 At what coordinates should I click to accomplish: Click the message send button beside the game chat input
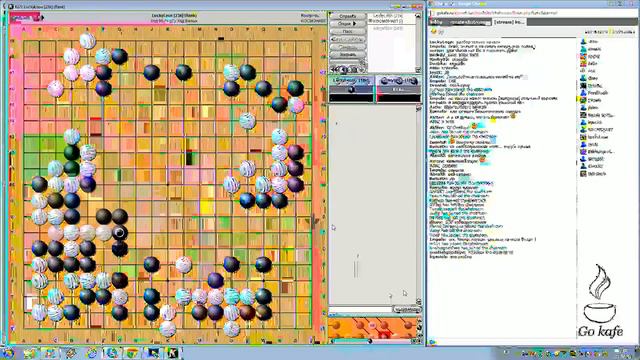(x=407, y=310)
